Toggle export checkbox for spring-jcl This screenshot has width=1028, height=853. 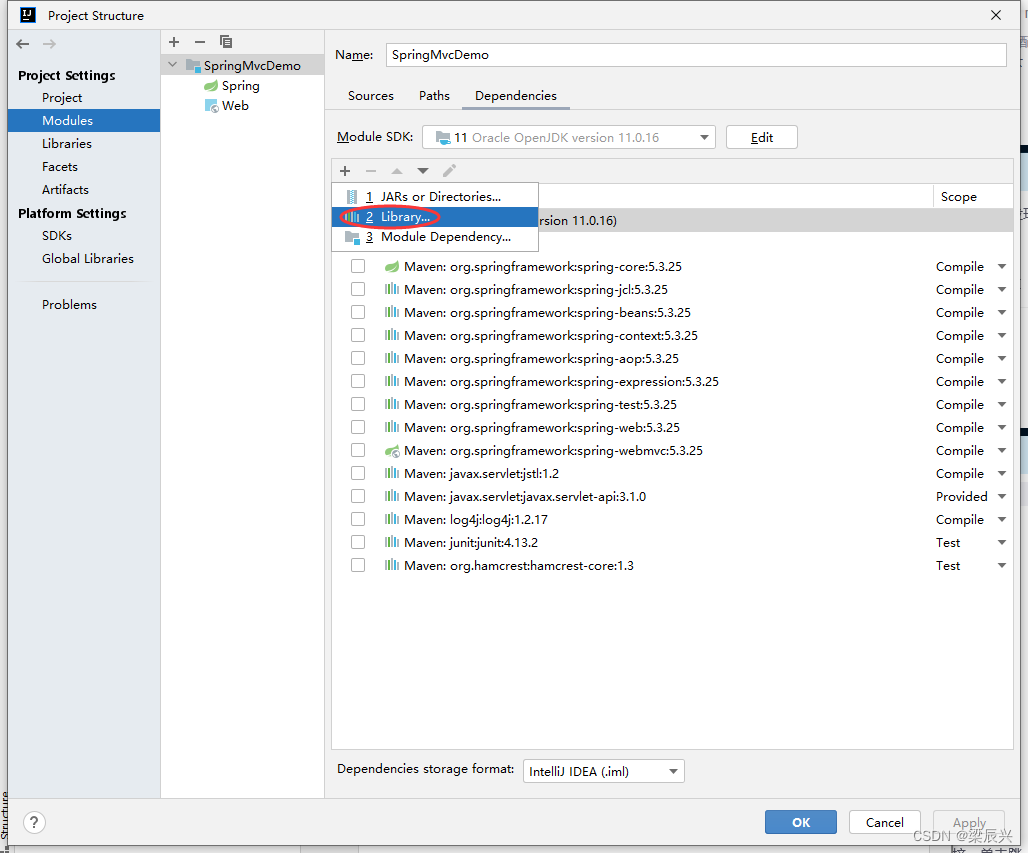pos(358,290)
